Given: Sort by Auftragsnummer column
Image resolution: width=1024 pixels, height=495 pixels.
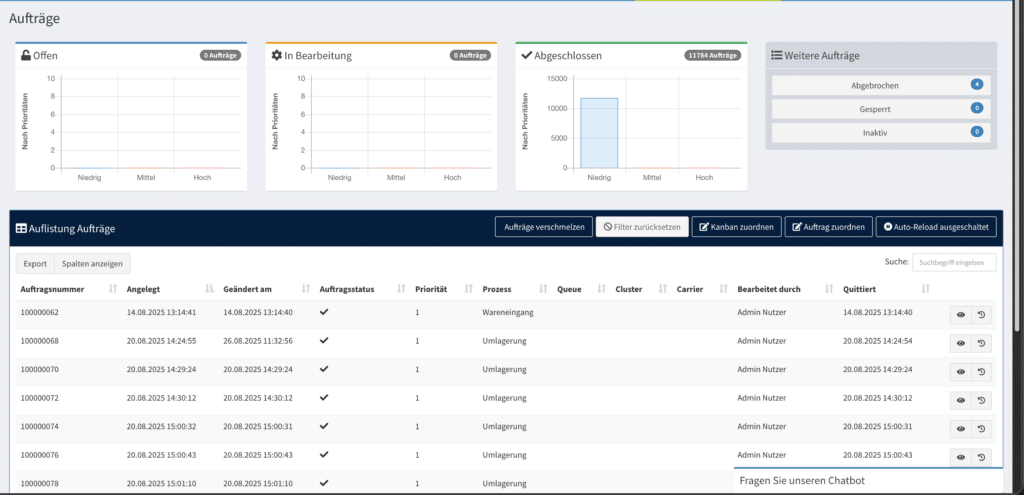Looking at the screenshot, I should (58, 289).
